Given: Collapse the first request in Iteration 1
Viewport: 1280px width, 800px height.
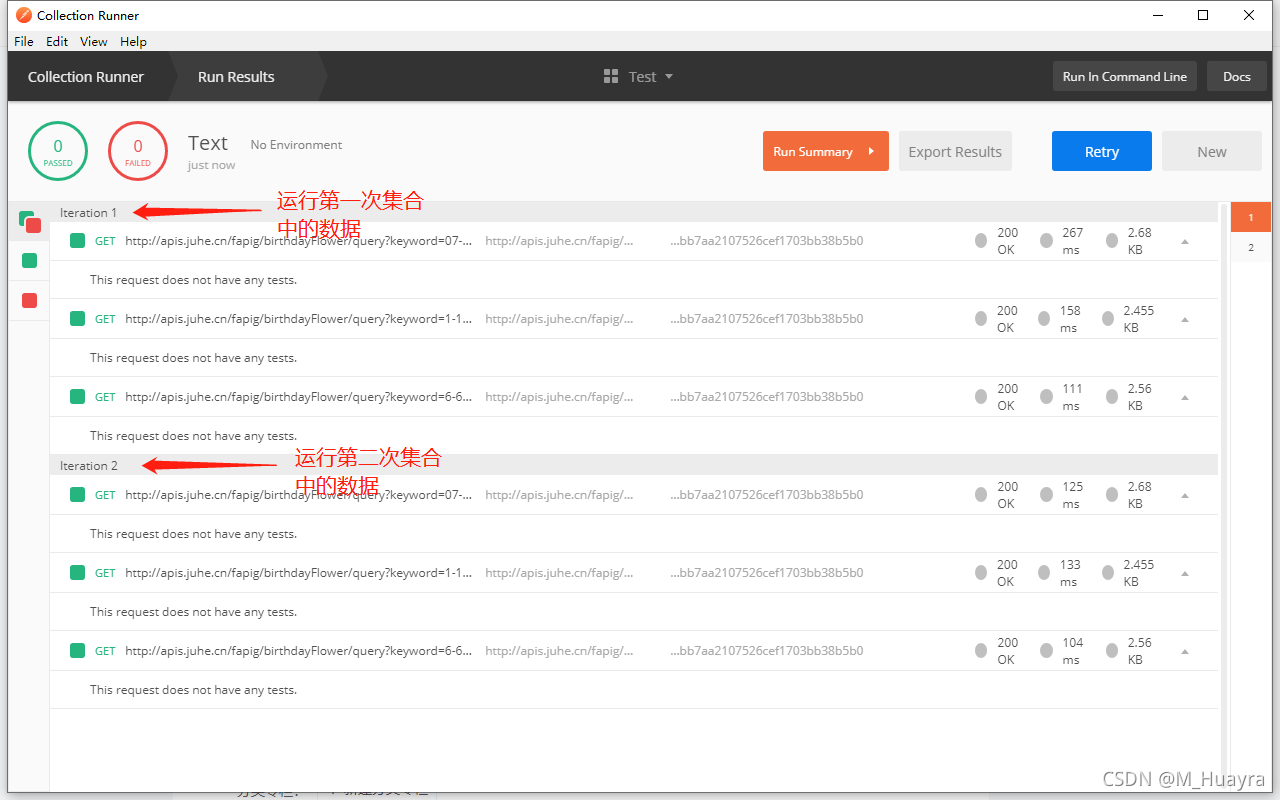Looking at the screenshot, I should [x=1185, y=241].
